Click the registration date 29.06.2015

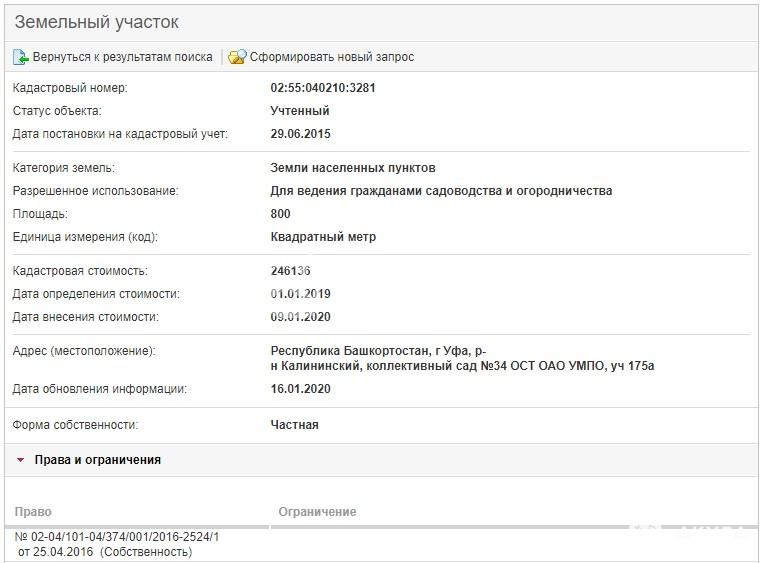click(301, 134)
